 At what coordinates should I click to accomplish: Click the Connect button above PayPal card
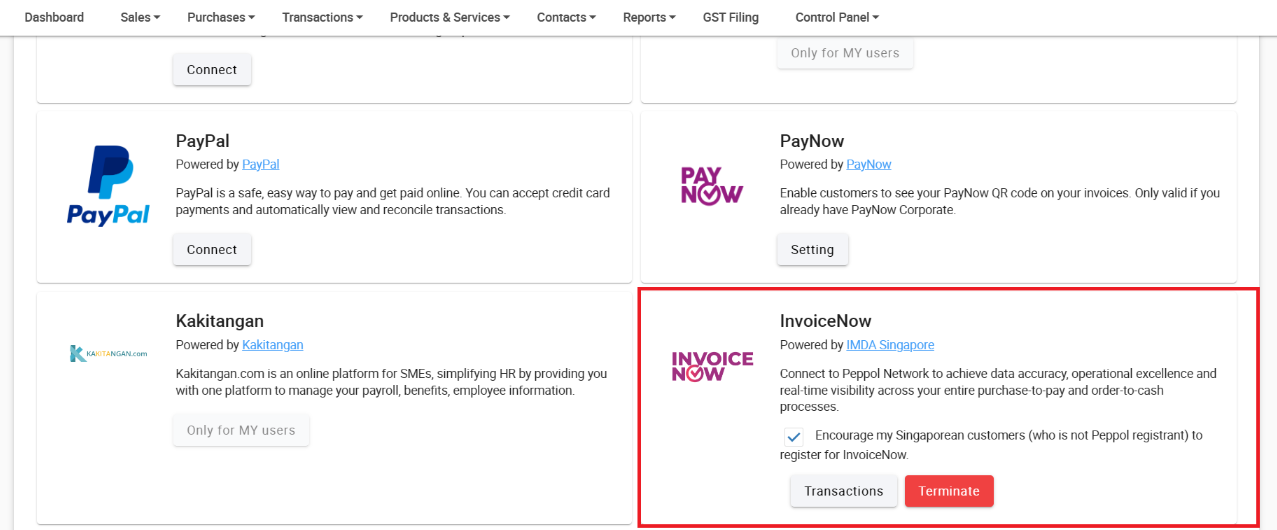(x=212, y=70)
